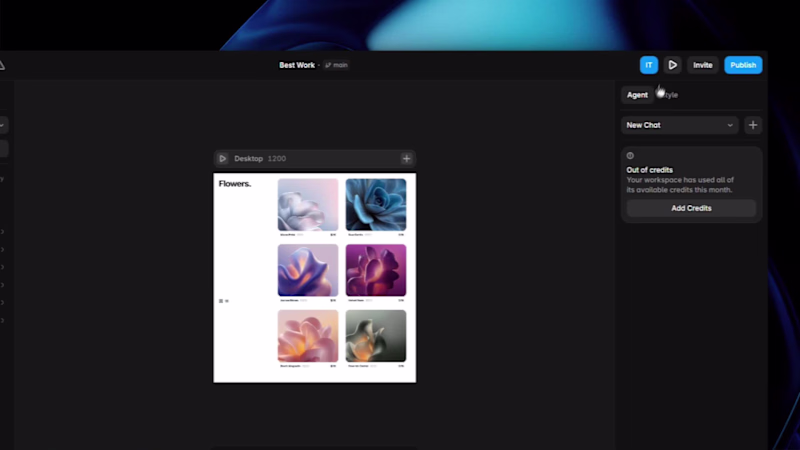Select the magenta velvet flower thumbnail
Screen dimensions: 800x450
click(x=376, y=270)
